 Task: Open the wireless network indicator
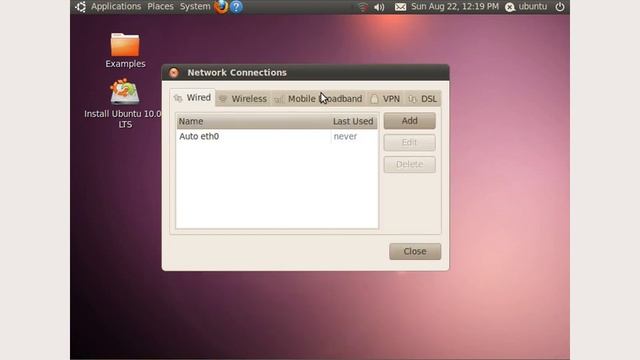pyautogui.click(x=362, y=7)
